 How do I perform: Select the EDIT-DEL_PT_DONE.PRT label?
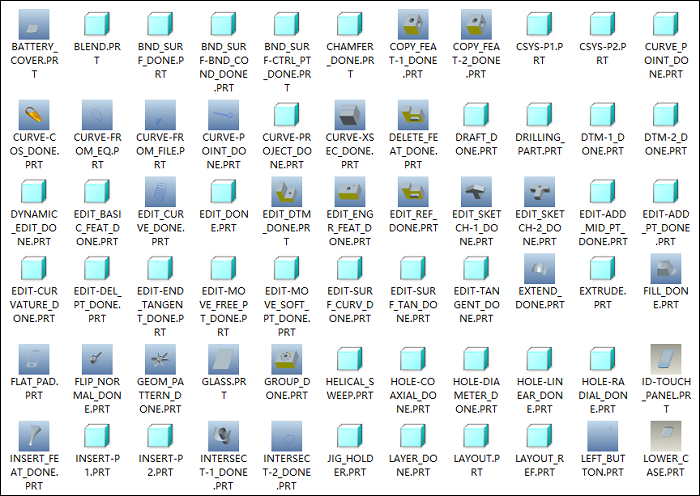point(97,304)
